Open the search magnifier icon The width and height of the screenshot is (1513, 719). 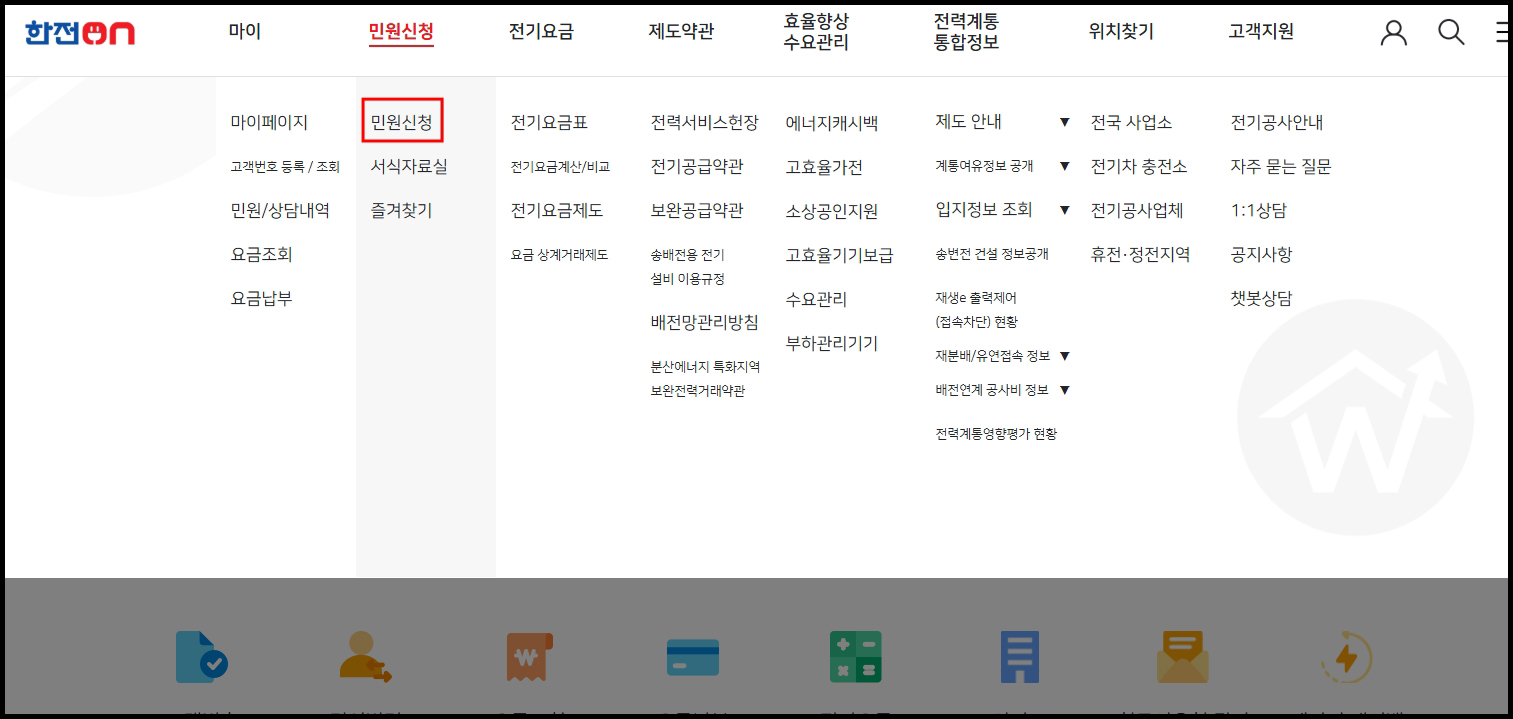pyautogui.click(x=1450, y=32)
